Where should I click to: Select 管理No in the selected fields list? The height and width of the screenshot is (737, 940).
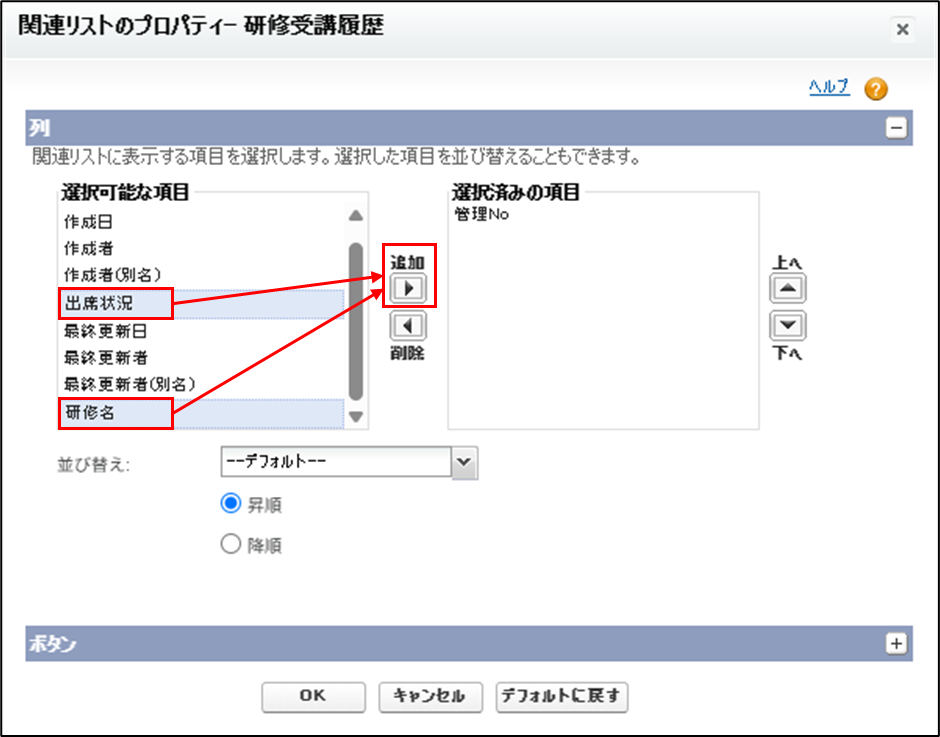(x=482, y=214)
